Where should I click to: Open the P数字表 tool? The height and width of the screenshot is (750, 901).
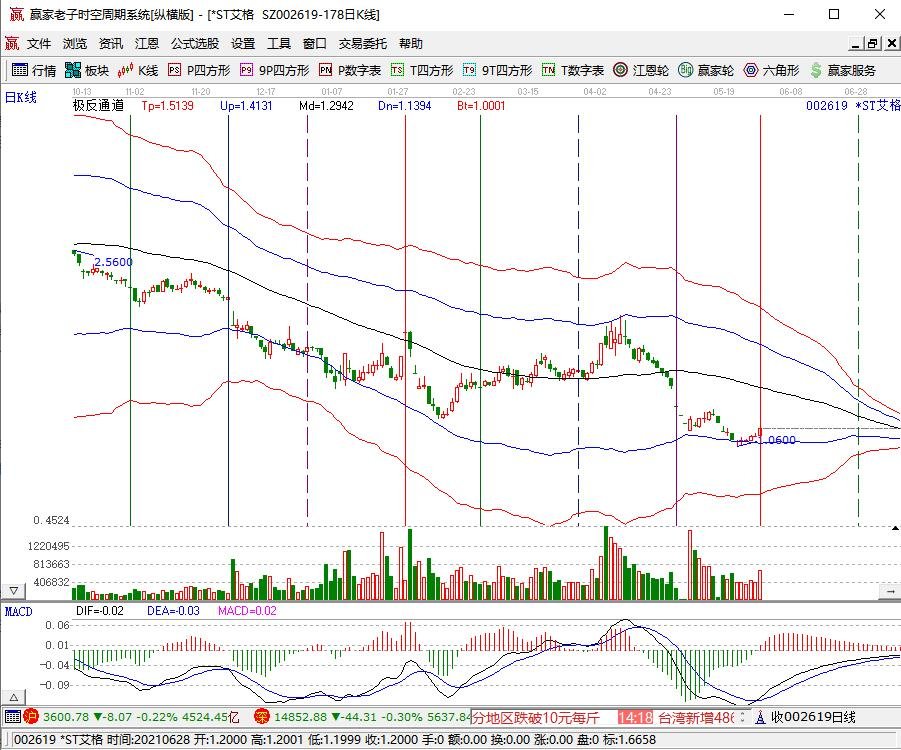[x=350, y=70]
